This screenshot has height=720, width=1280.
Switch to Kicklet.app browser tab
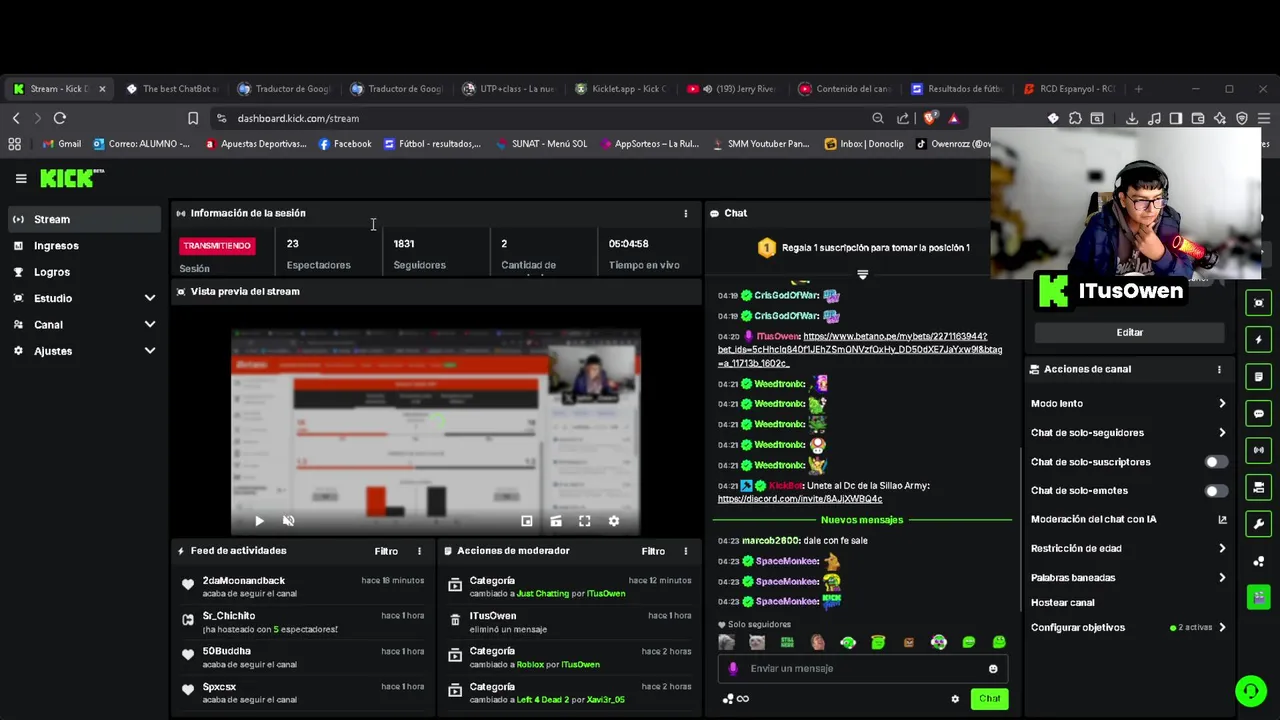click(x=620, y=89)
